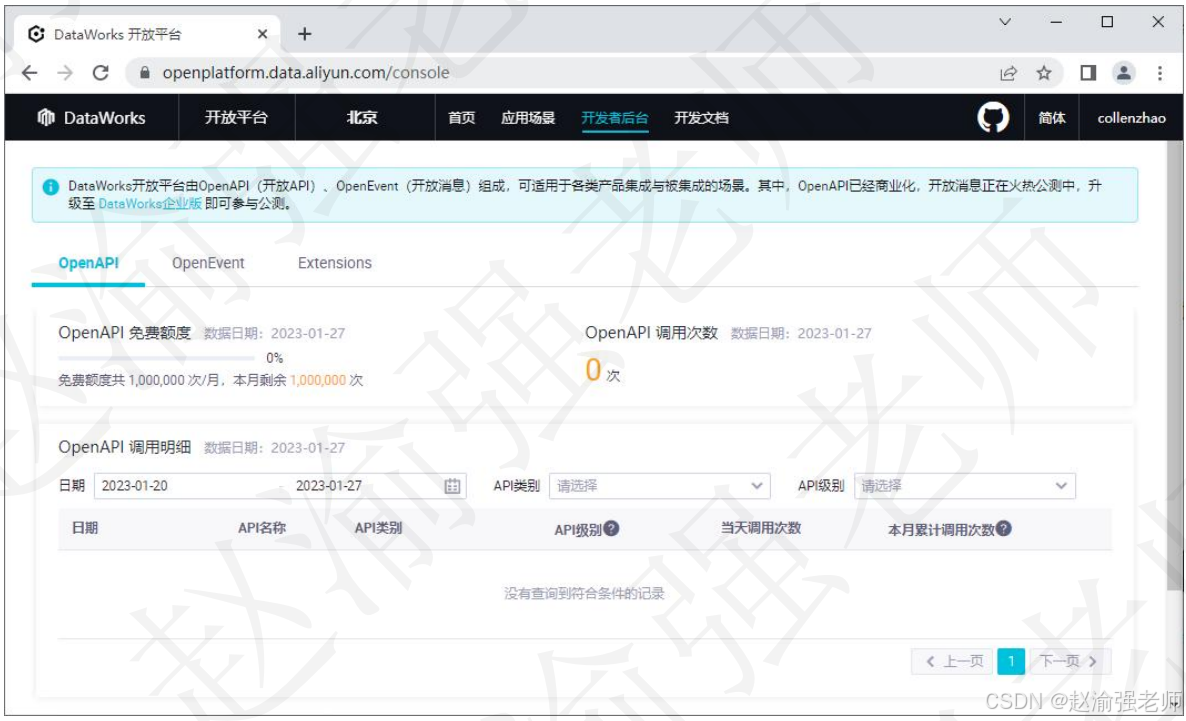Screen dimensions: 1186x721
Task: Open the browser side panel icon
Action: (1088, 73)
